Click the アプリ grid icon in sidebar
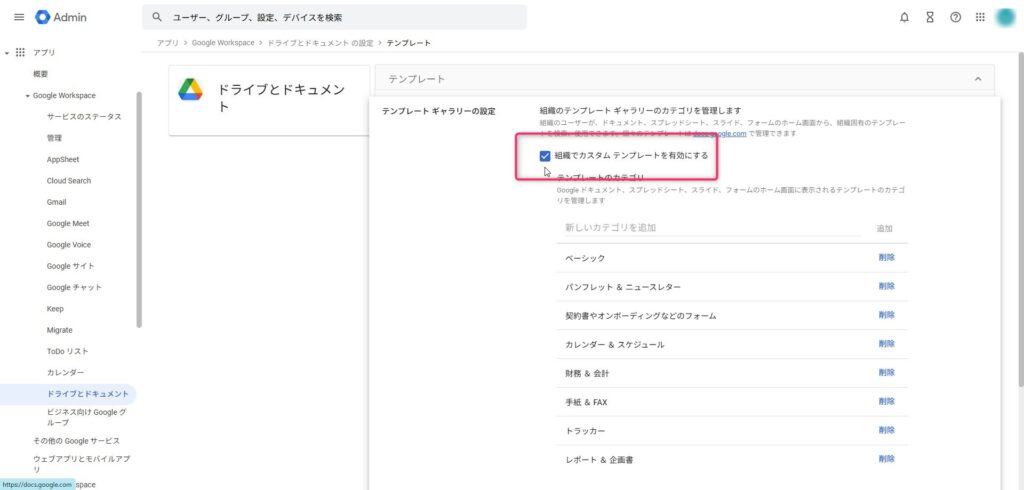Viewport: 1024px width, 490px height. [x=20, y=52]
